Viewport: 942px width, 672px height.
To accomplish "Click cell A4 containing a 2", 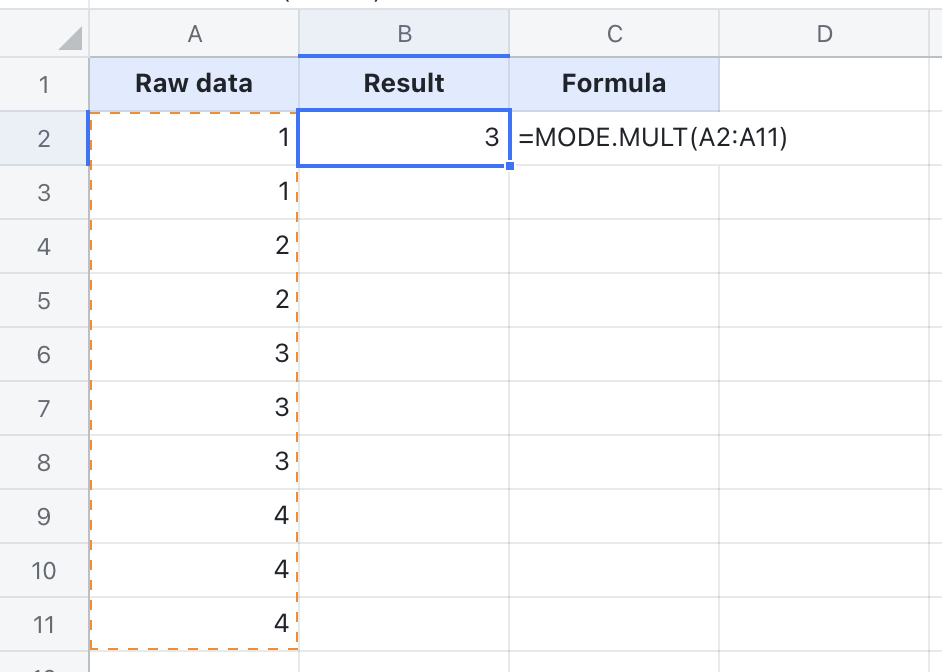I will tap(193, 245).
